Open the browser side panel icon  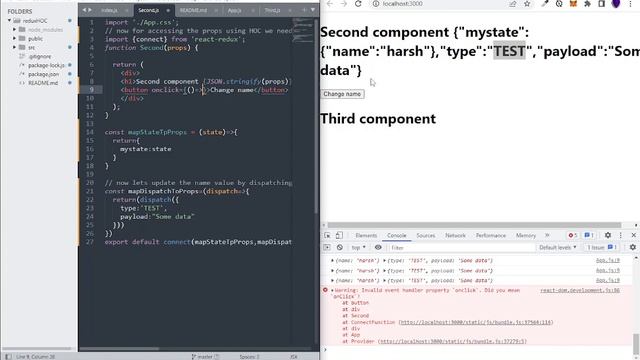click(601, 4)
